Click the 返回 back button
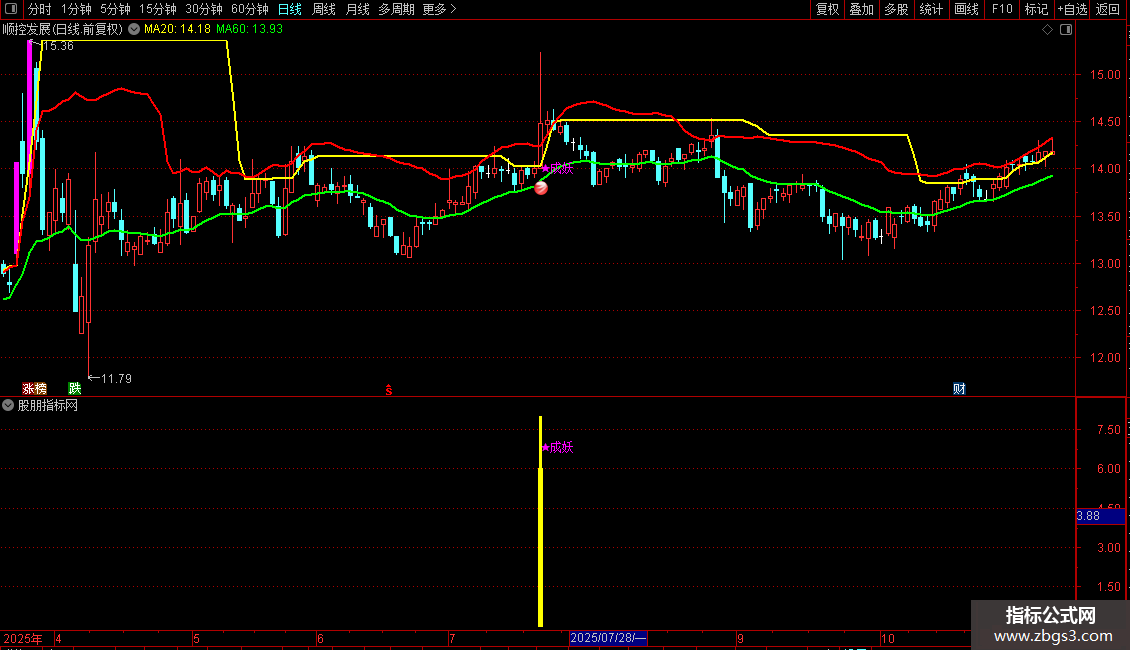The height and width of the screenshot is (650, 1130). pyautogui.click(x=1108, y=9)
